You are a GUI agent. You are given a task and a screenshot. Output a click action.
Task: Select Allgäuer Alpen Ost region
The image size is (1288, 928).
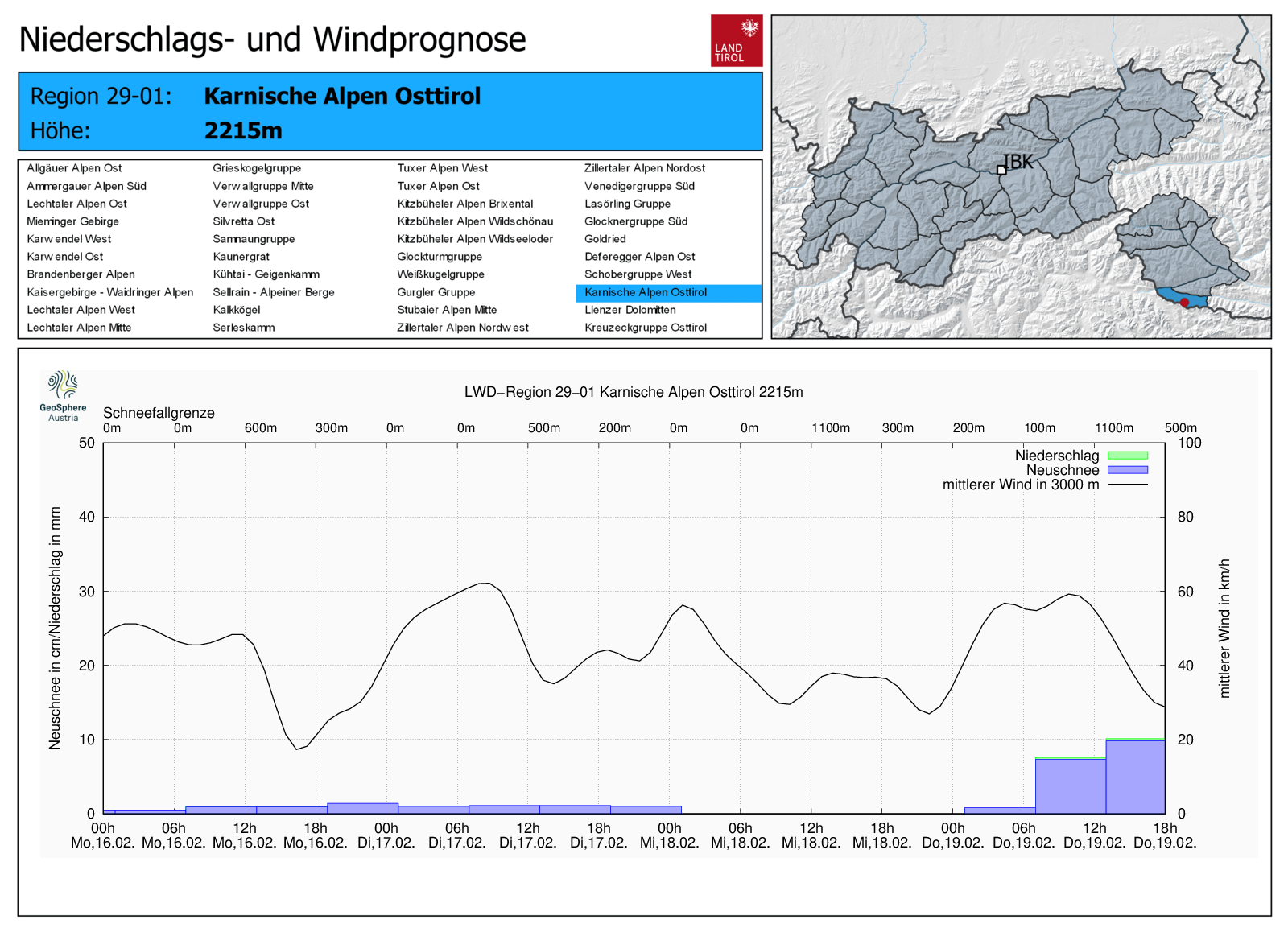[x=74, y=168]
